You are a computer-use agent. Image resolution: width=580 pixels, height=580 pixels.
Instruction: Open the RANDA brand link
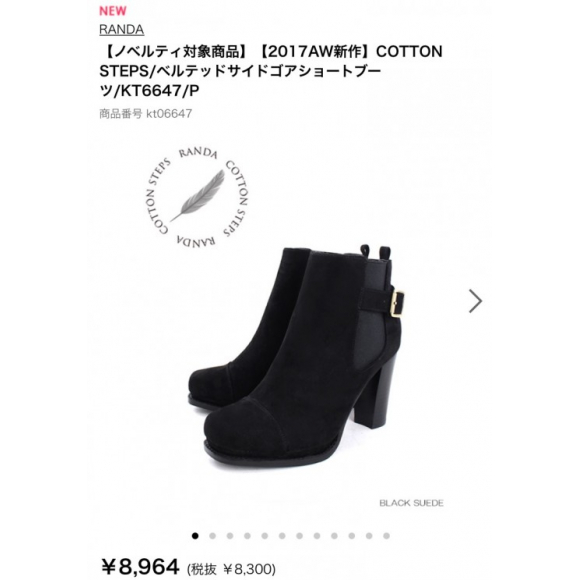click(121, 30)
